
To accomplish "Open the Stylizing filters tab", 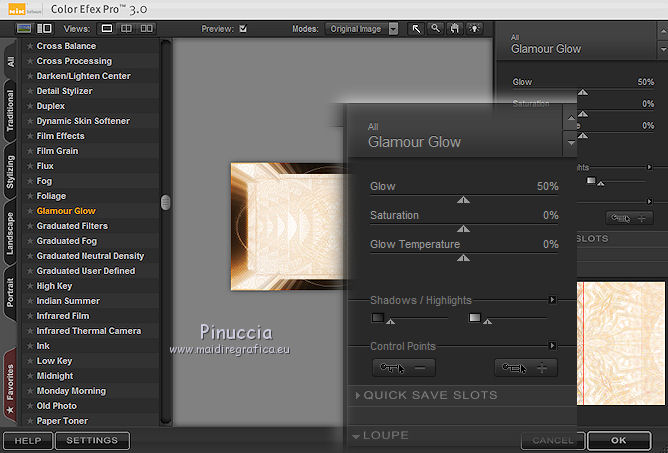I will tap(10, 171).
